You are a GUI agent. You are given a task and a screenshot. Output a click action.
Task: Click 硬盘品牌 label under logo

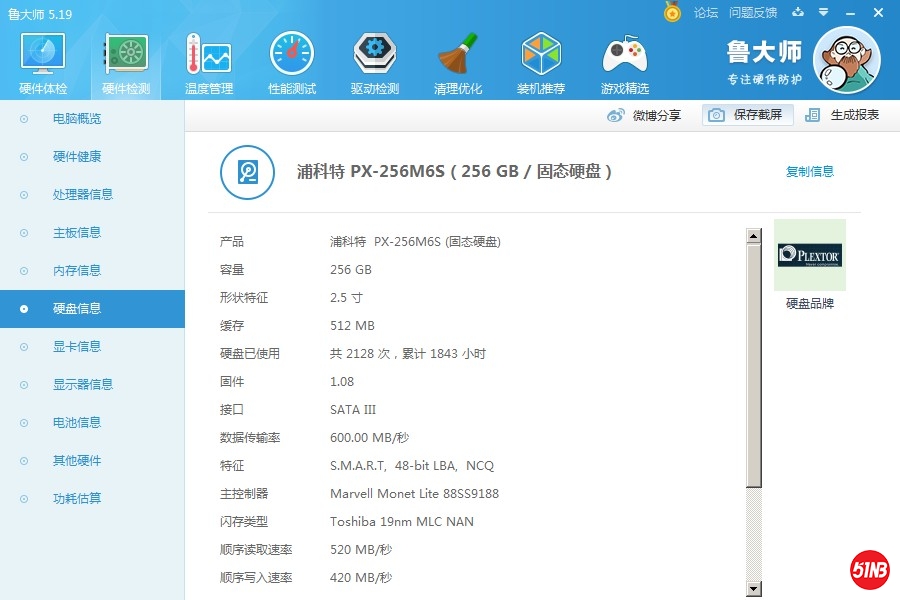(x=810, y=303)
